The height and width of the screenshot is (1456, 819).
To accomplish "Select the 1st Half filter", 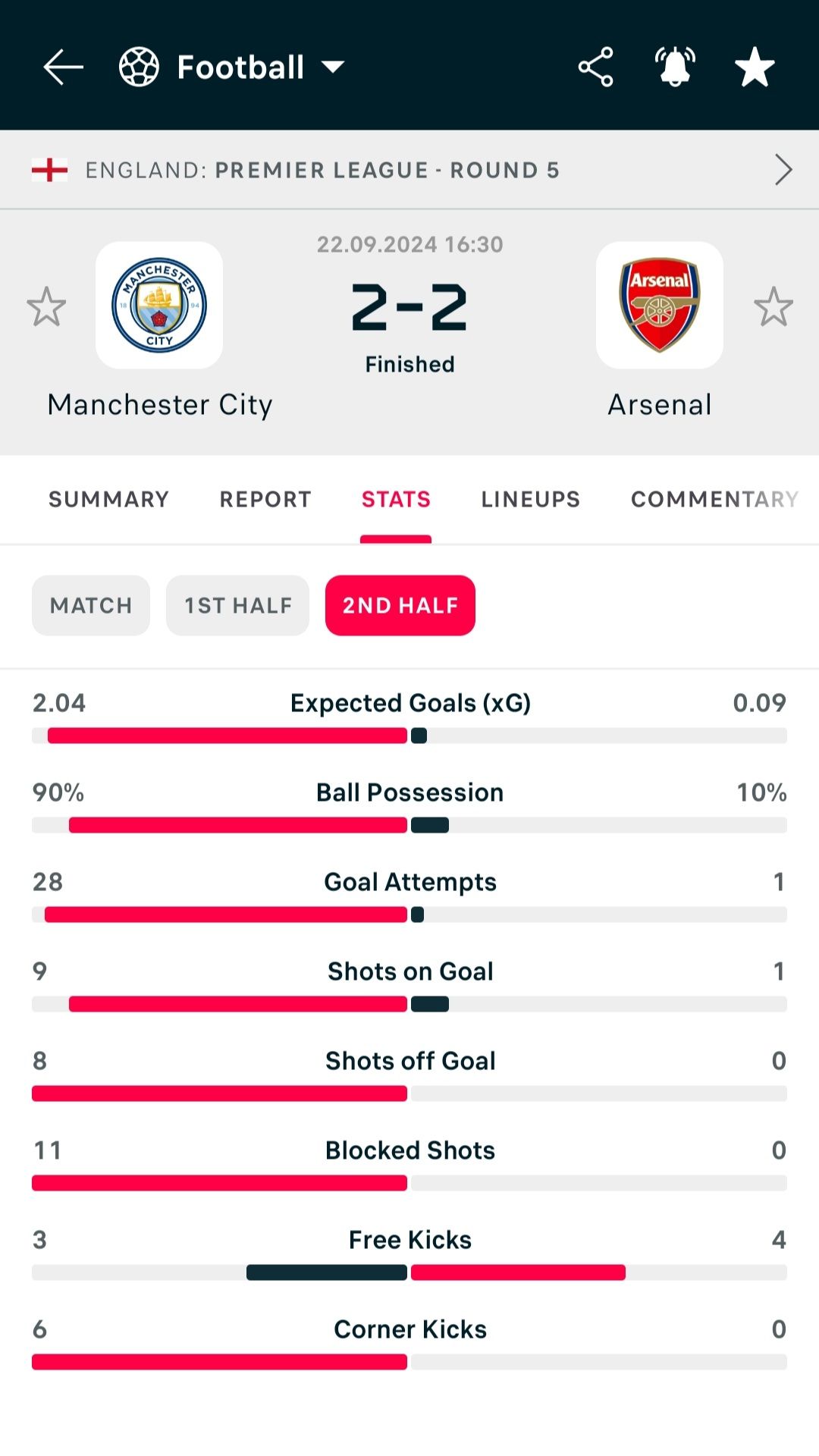I will point(237,605).
